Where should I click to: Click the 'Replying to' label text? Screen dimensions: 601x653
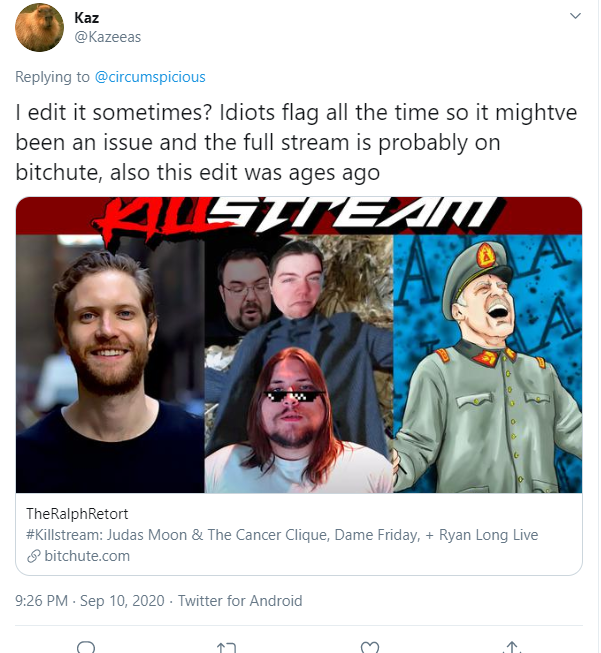coord(52,77)
